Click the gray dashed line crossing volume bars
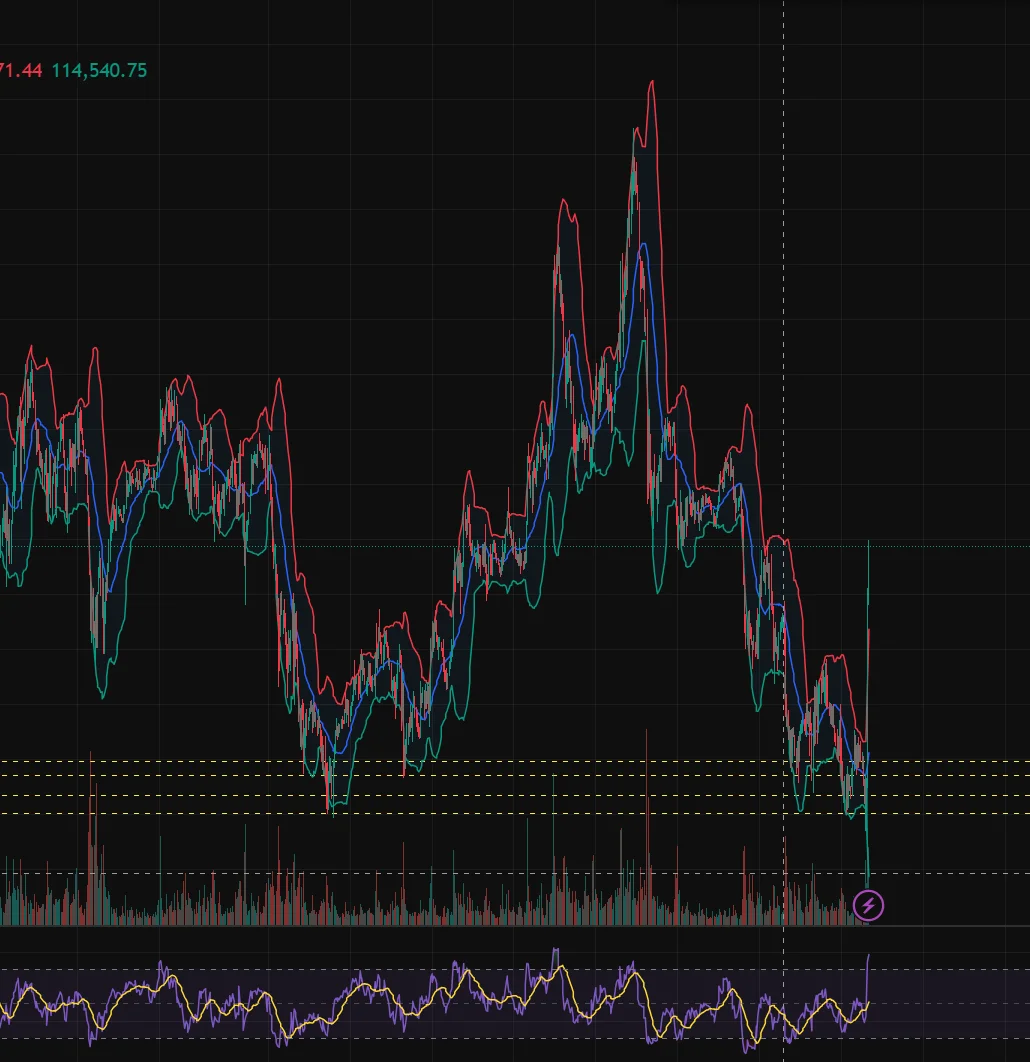Screen dimensions: 1030x1062 [500, 873]
